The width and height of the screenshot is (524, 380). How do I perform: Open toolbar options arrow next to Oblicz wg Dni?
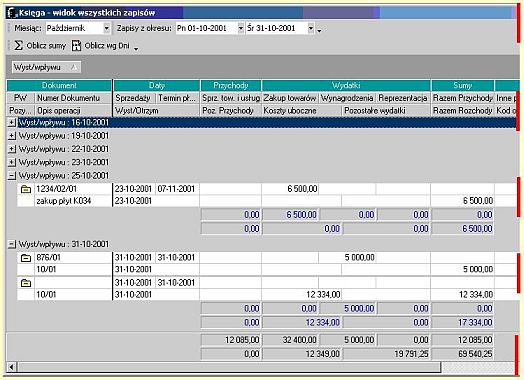[x=136, y=49]
